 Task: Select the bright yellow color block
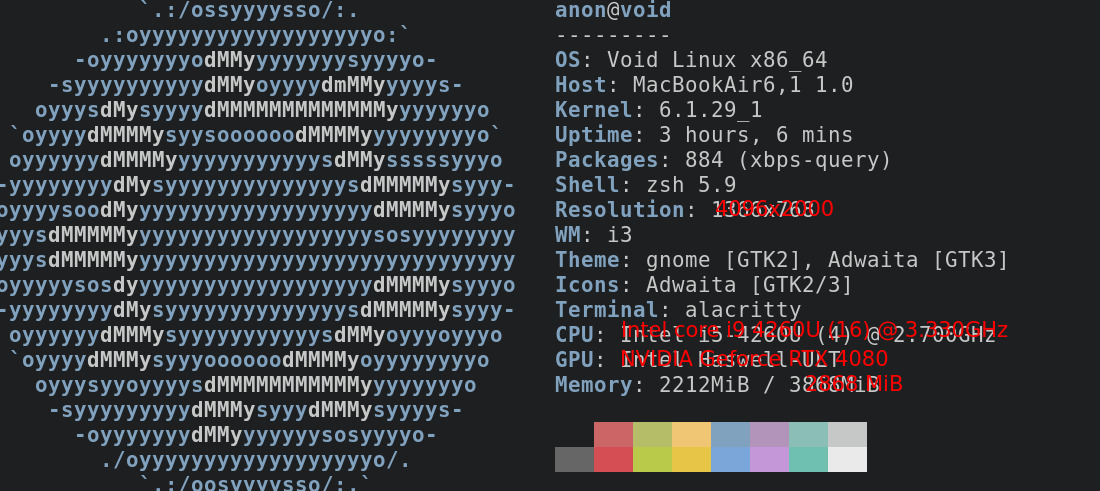(691, 459)
